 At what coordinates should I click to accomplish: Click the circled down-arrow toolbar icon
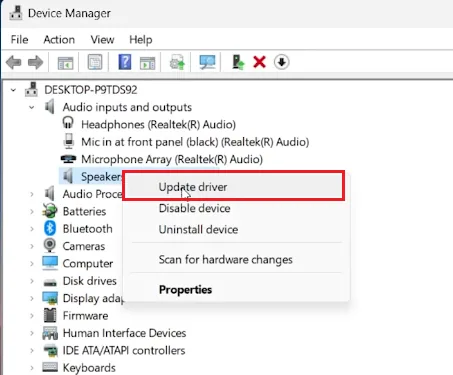tap(282, 62)
